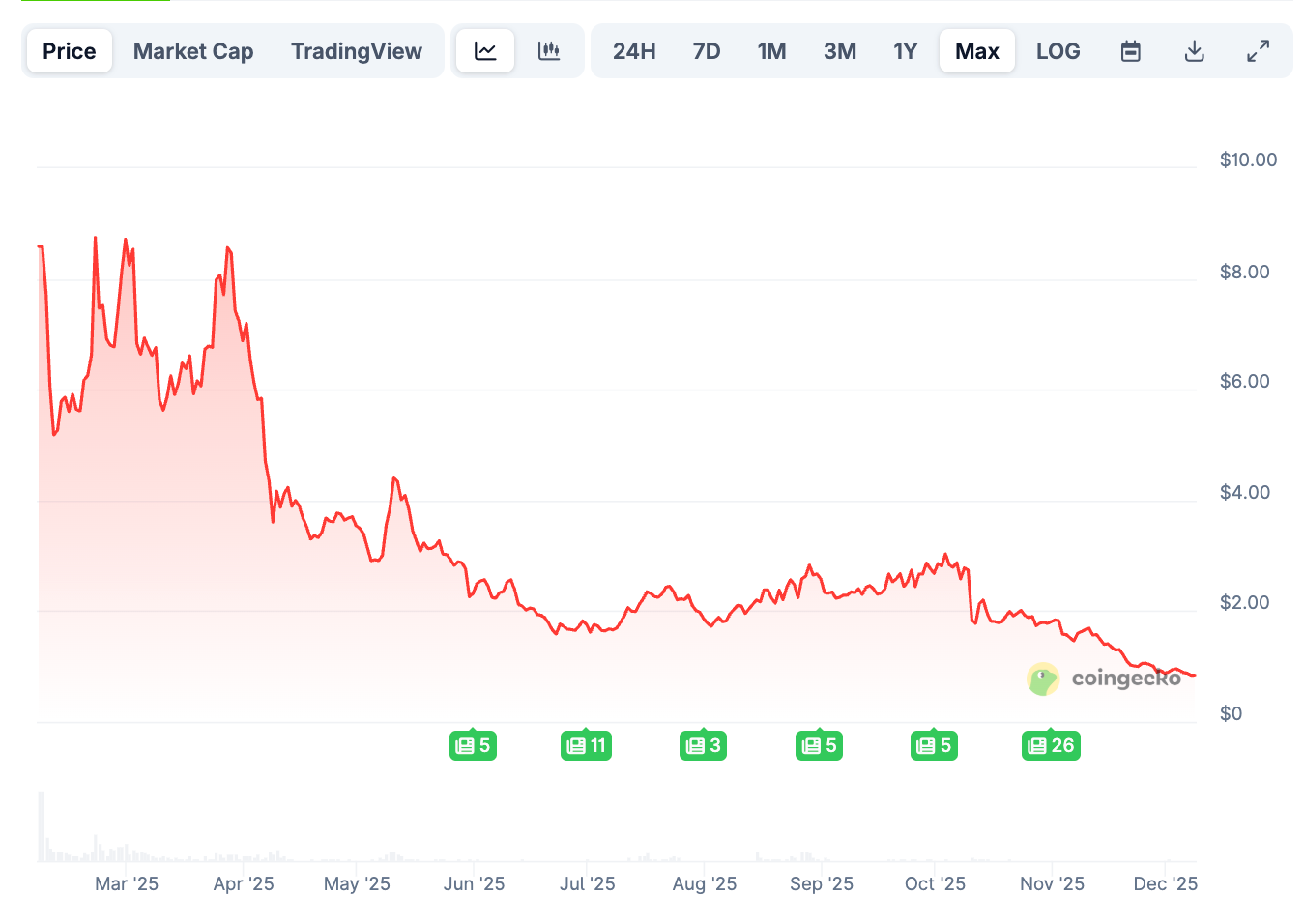Toggle LOG scale for the chart
Image resolution: width=1305 pixels, height=924 pixels.
point(1058,51)
